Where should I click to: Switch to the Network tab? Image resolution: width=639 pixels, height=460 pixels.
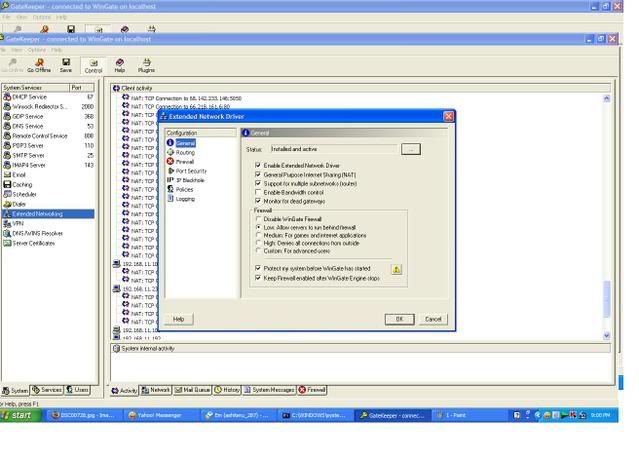pyautogui.click(x=155, y=390)
